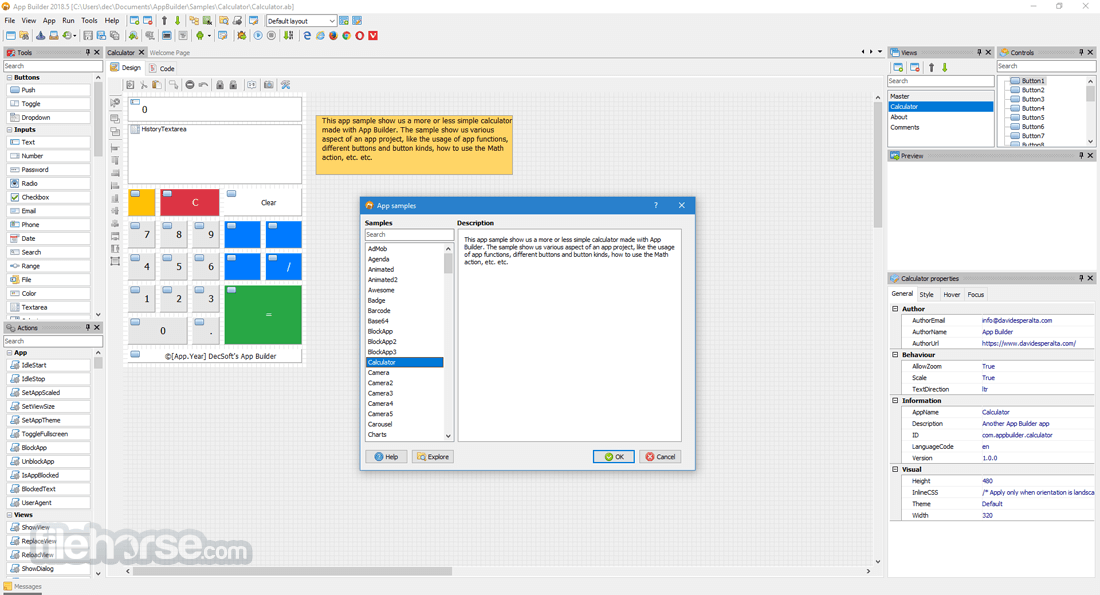Switch to the Code tab

point(162,68)
